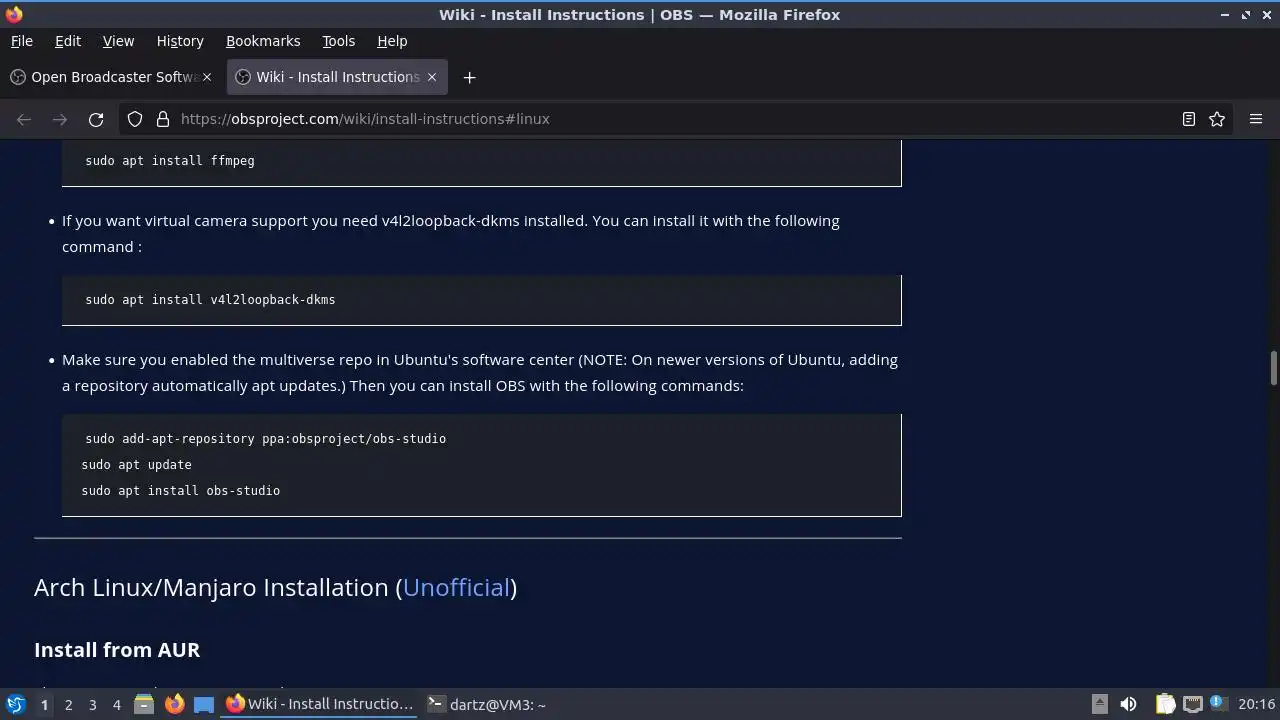This screenshot has height=720, width=1280.
Task: View site info via the padlock icon
Action: [x=163, y=119]
